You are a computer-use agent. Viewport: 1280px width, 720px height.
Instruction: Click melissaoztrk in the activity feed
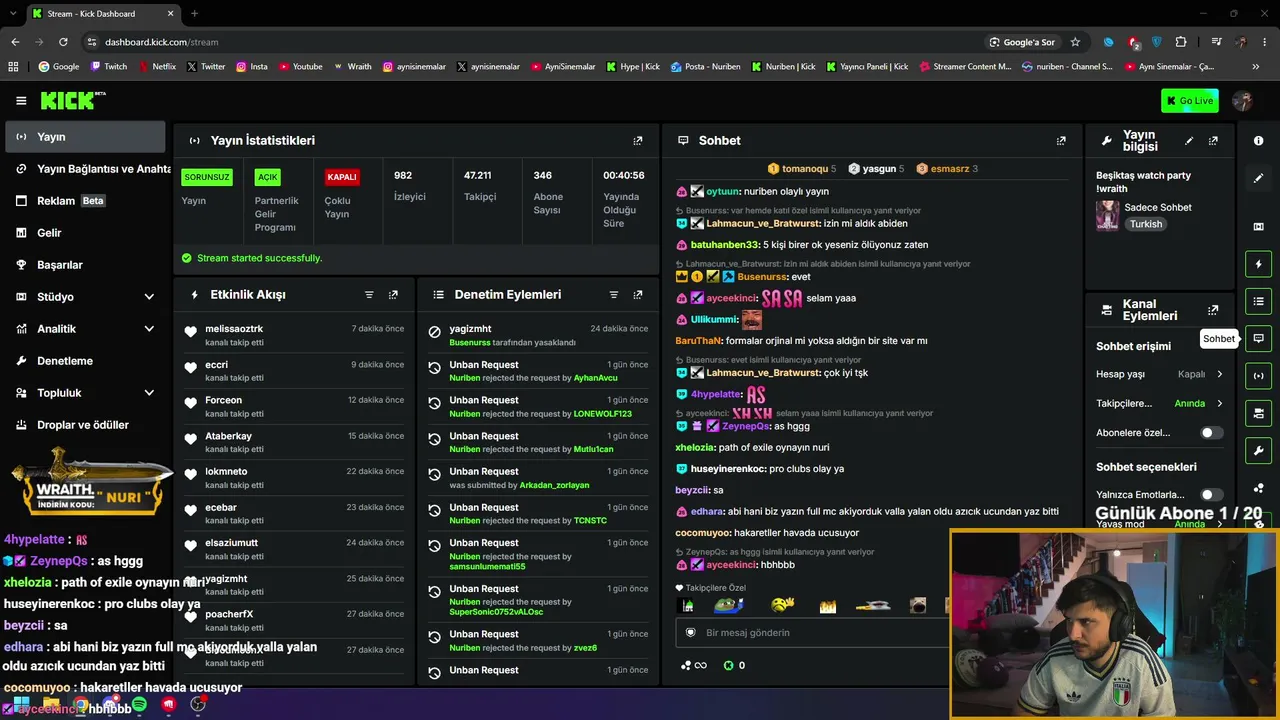click(x=234, y=329)
